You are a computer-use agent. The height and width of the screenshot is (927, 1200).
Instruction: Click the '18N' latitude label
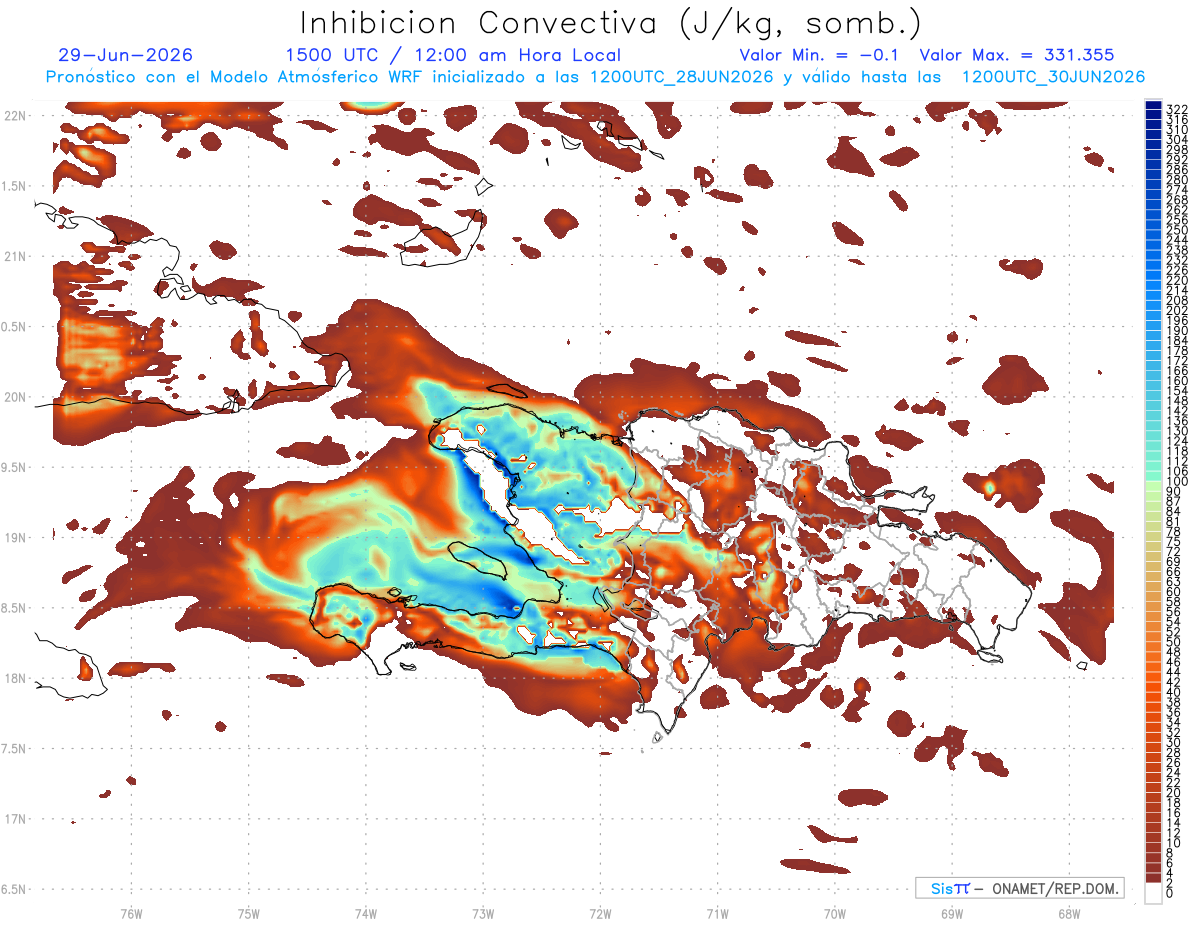point(14,679)
